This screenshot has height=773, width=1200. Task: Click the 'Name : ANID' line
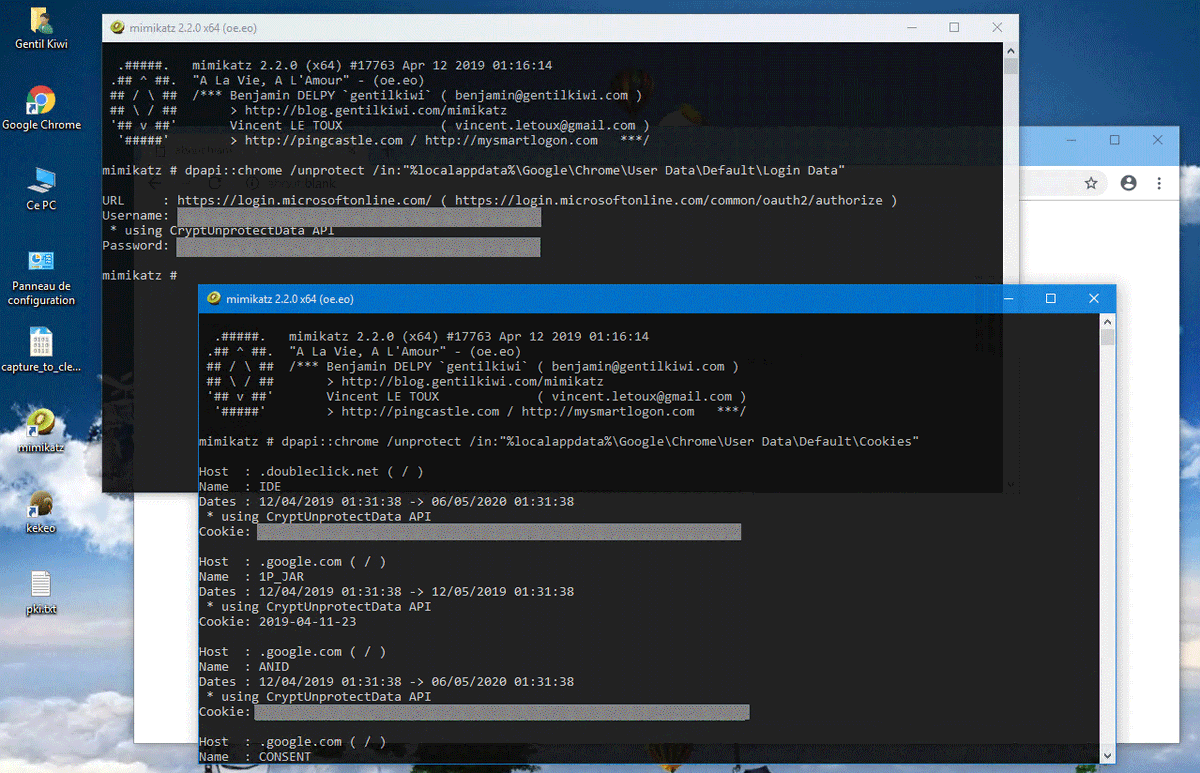tap(244, 667)
